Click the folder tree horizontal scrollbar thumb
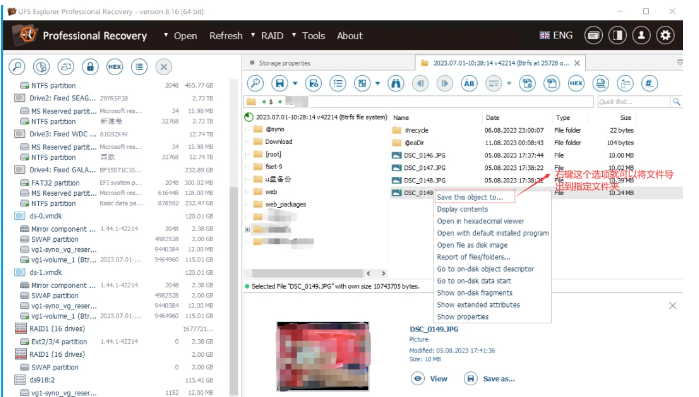This screenshot has height=397, width=699. [x=307, y=273]
